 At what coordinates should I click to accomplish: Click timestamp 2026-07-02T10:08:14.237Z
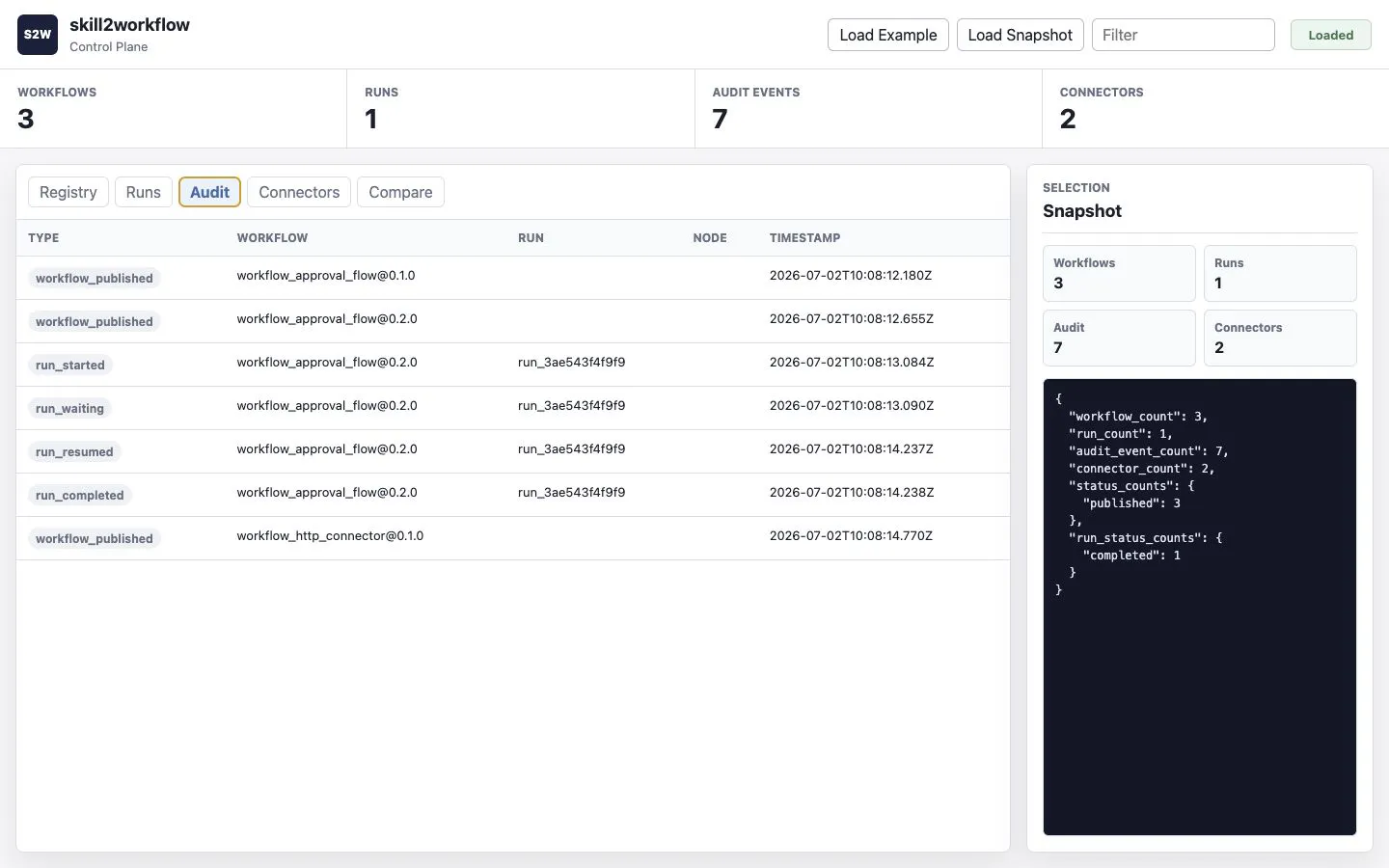pyautogui.click(x=852, y=449)
